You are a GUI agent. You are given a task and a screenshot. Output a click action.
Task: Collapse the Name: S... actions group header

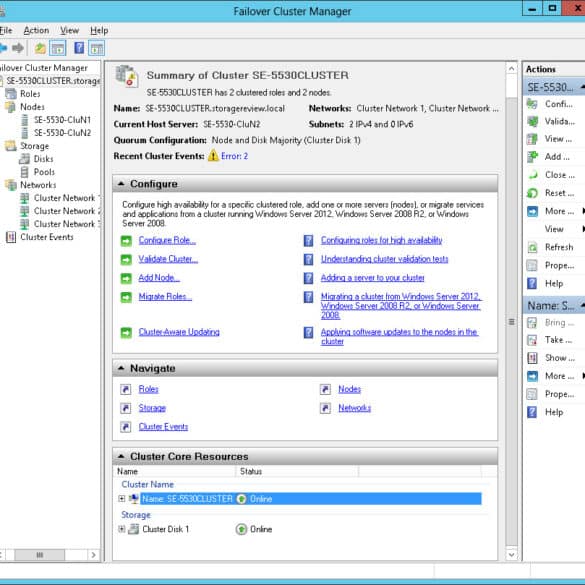point(582,306)
